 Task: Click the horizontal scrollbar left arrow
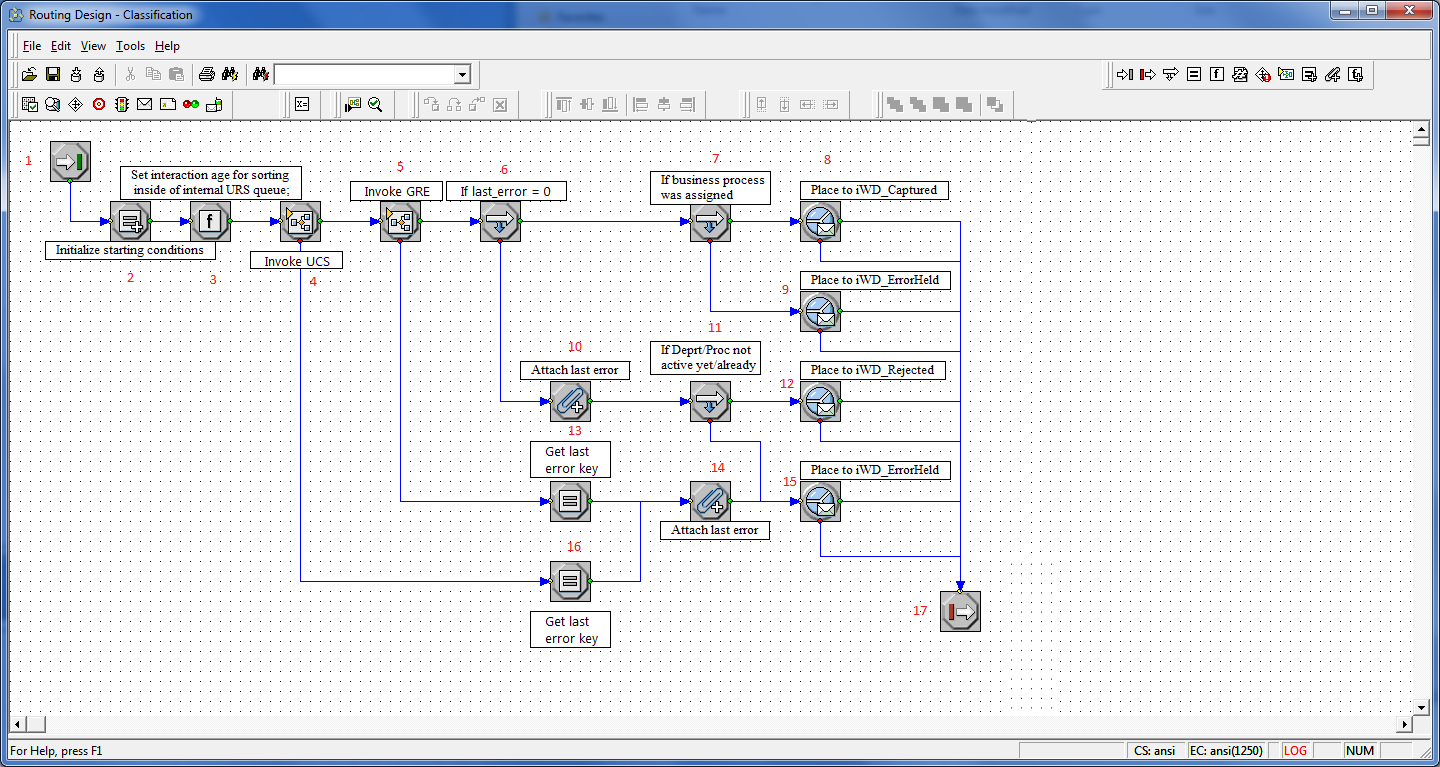click(17, 724)
